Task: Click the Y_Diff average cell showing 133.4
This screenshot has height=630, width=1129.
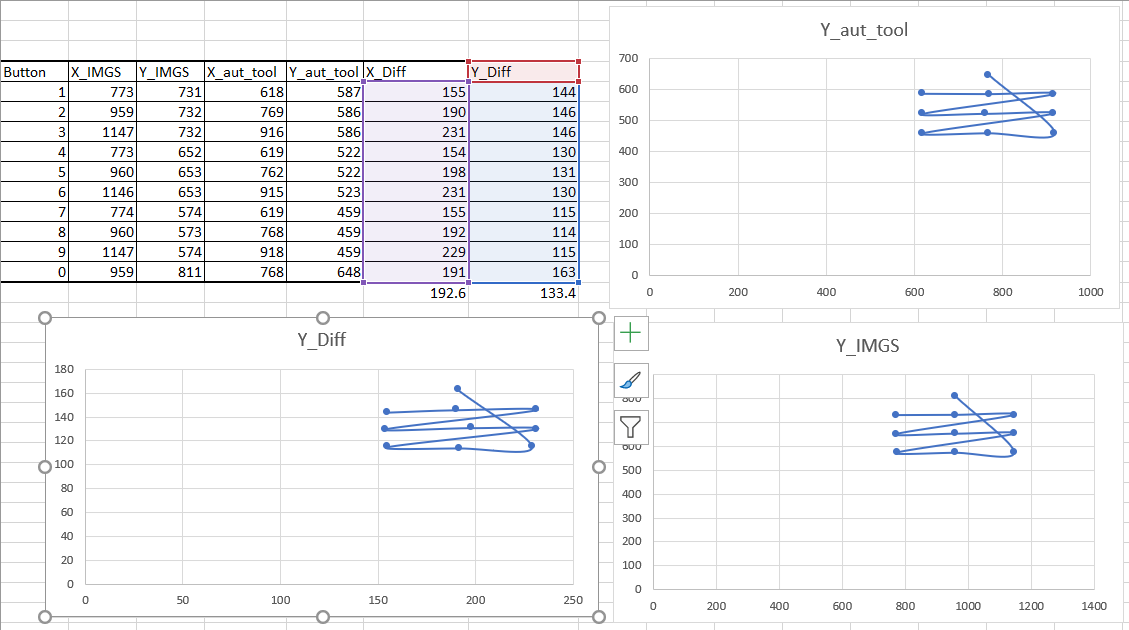Action: point(523,293)
